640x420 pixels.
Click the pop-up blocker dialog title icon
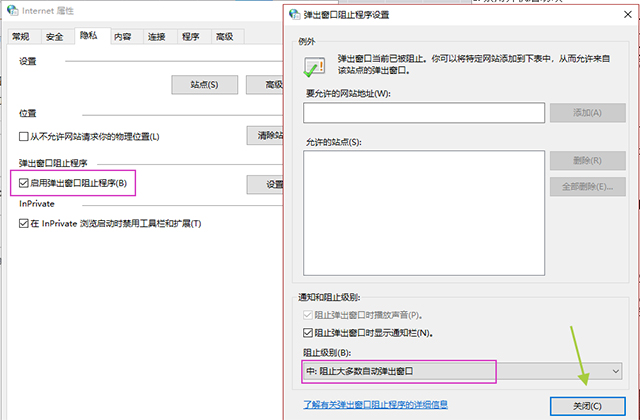click(x=294, y=14)
